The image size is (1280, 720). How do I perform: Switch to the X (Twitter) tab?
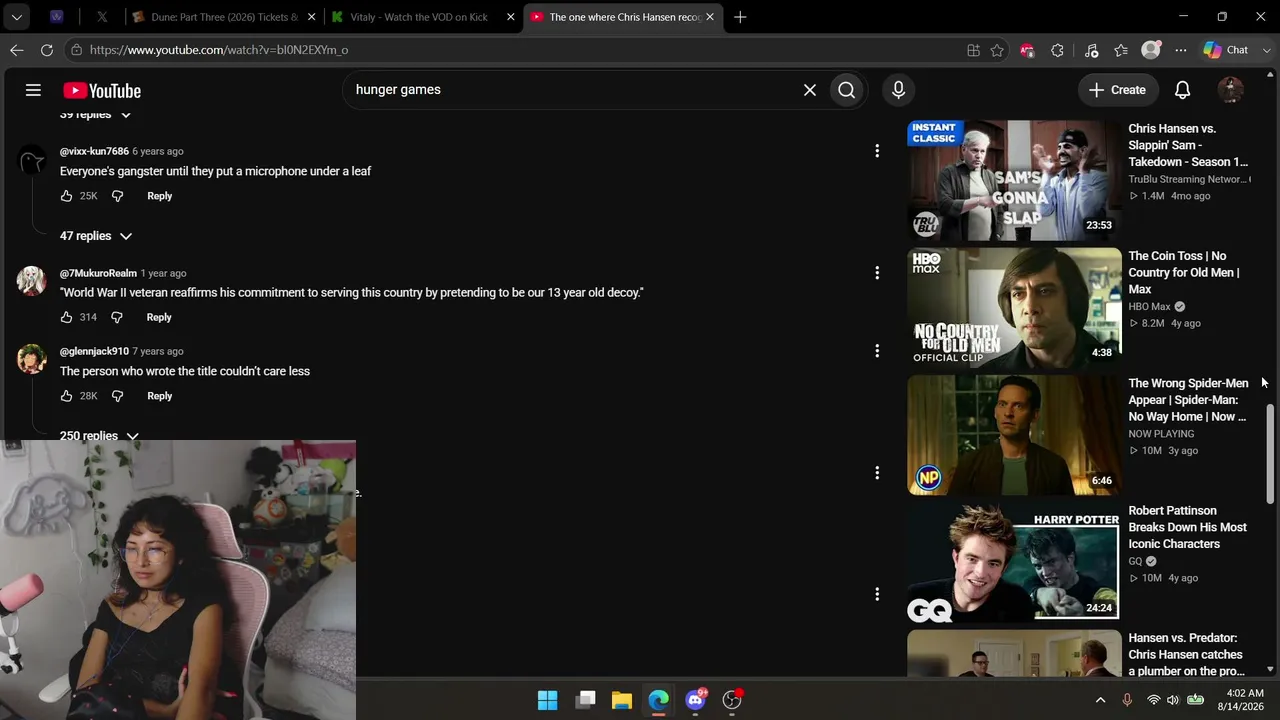coord(102,17)
